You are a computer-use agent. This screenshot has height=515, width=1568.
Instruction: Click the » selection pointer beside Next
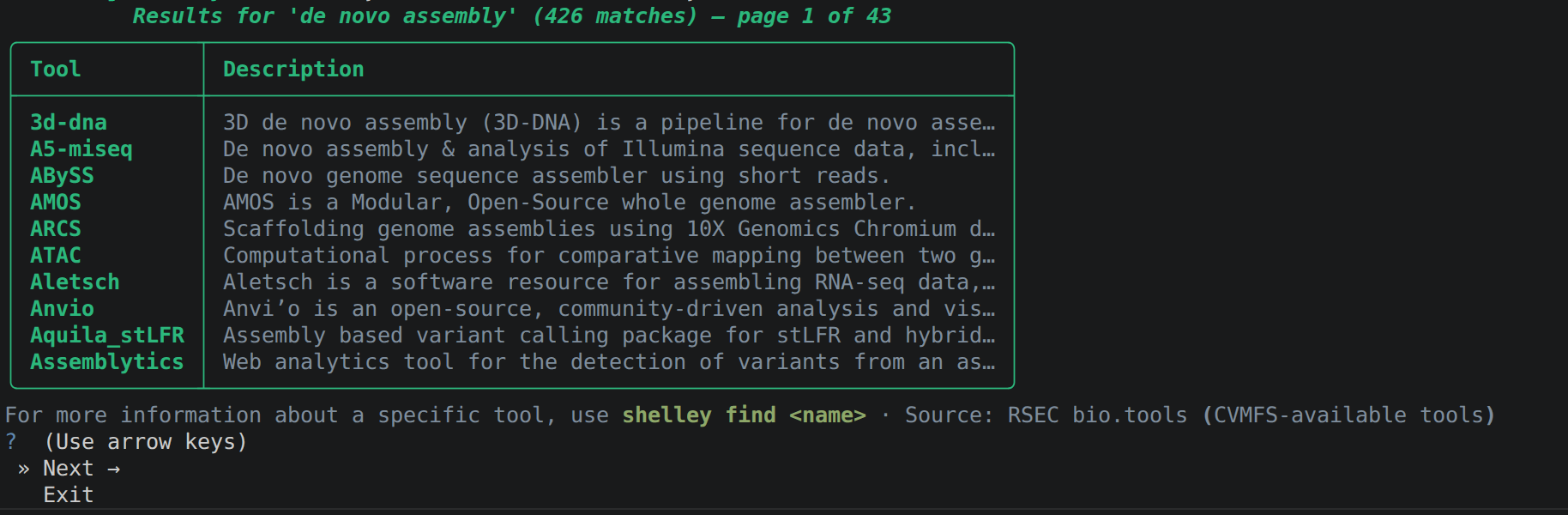pos(23,469)
